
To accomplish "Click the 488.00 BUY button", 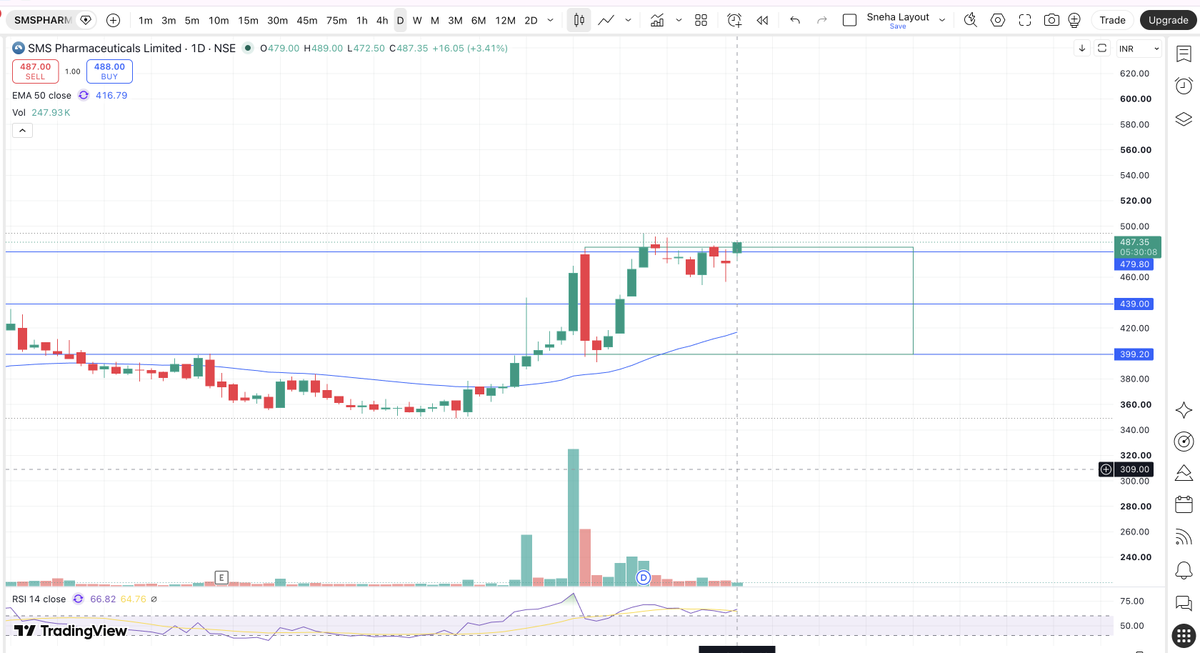I will (x=109, y=71).
